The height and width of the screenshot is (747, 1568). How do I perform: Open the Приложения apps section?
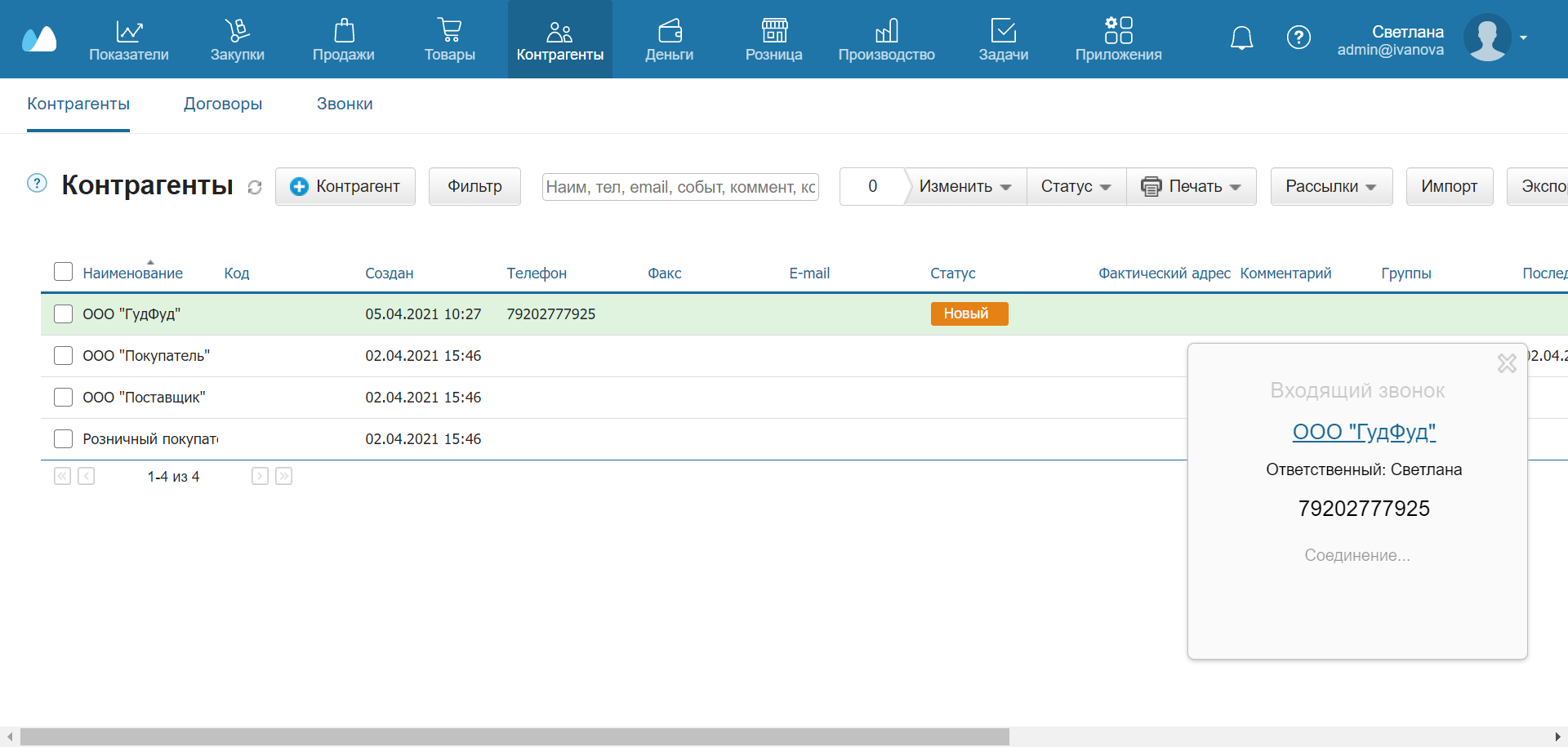1118,40
